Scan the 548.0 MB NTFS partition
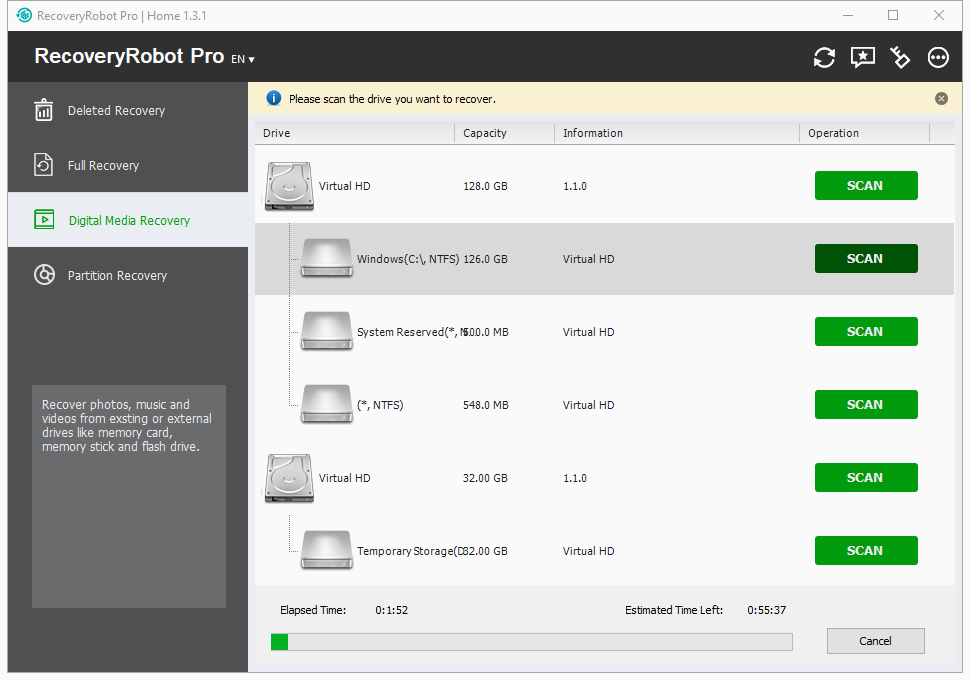This screenshot has width=970, height=680. coord(865,405)
